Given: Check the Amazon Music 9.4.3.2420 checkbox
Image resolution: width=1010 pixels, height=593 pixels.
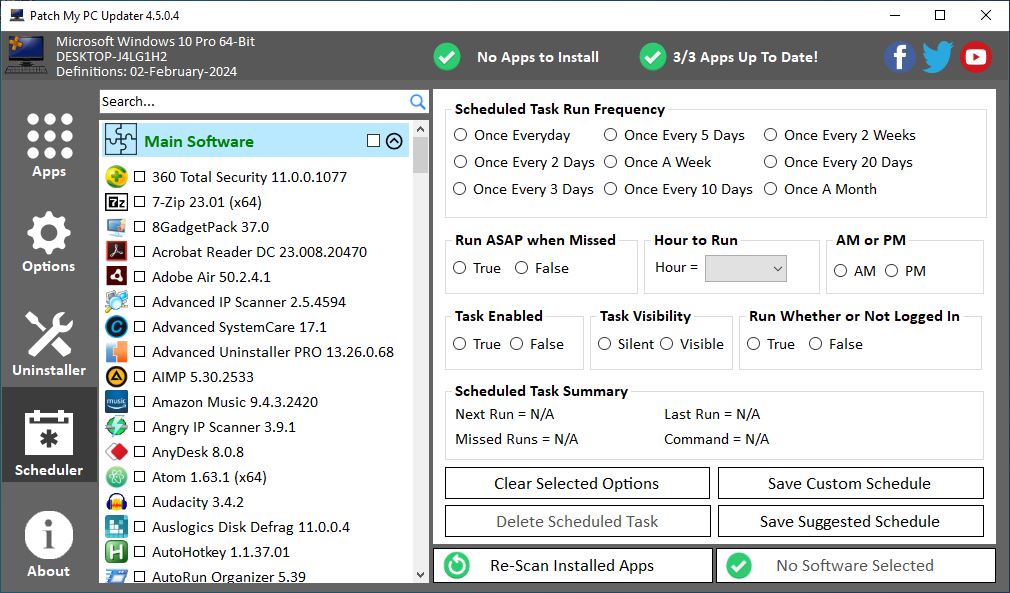Looking at the screenshot, I should click(x=139, y=402).
